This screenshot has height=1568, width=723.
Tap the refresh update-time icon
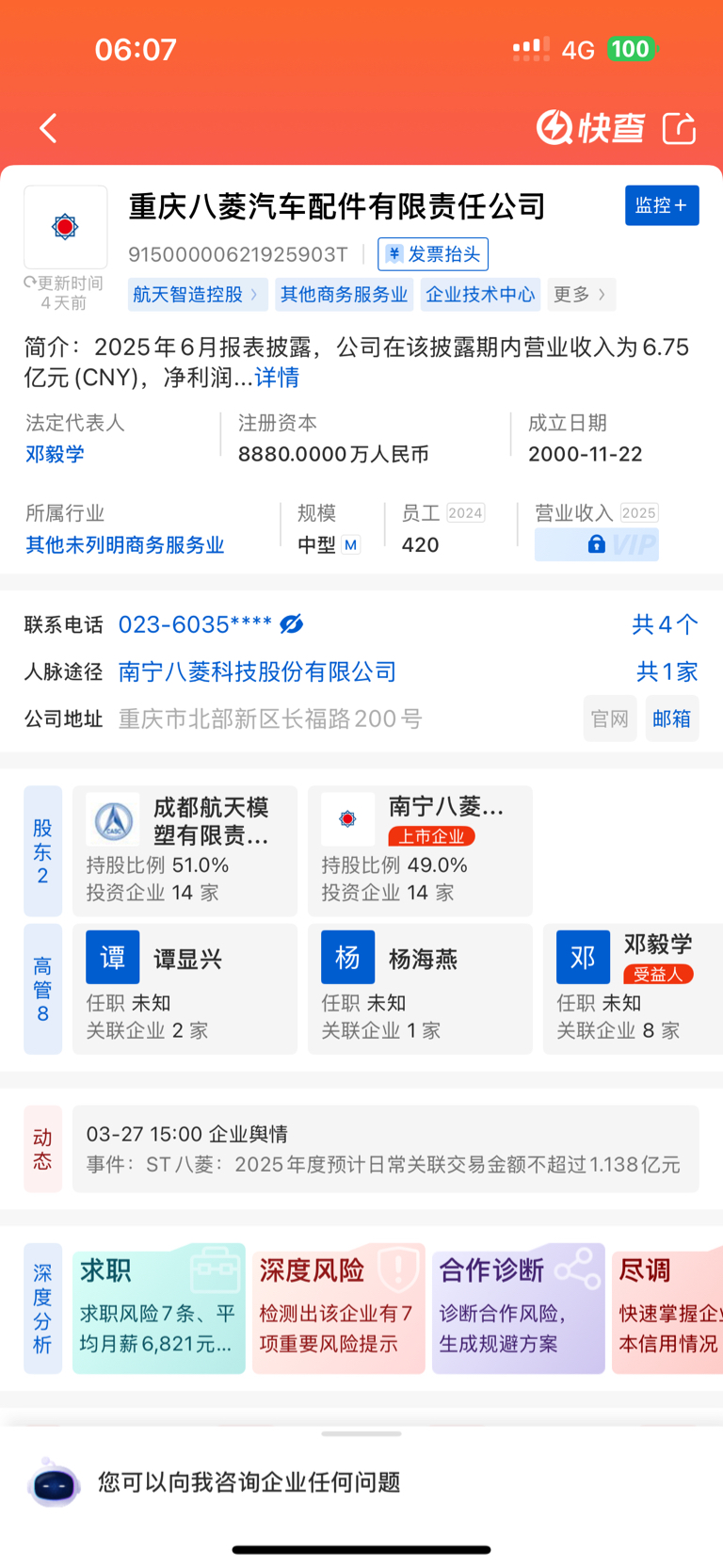(30, 283)
